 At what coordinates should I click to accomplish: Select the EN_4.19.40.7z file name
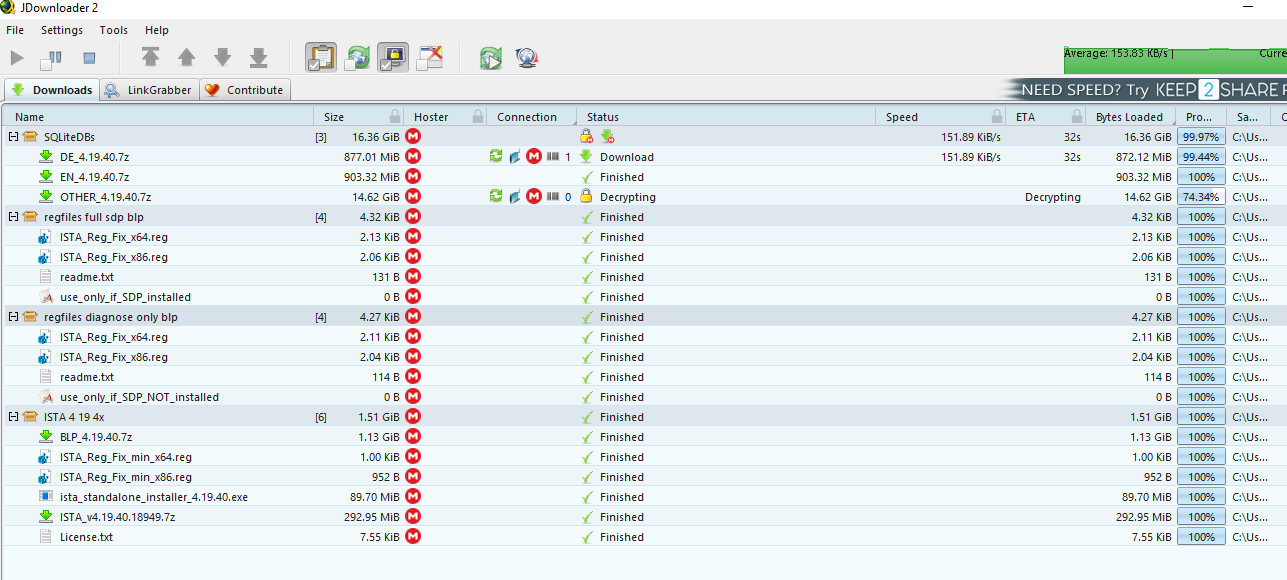[94, 177]
